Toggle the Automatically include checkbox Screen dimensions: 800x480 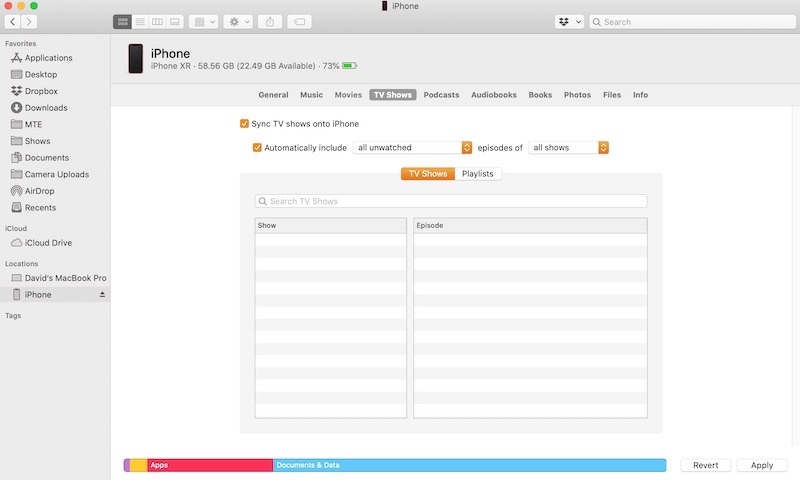(257, 148)
